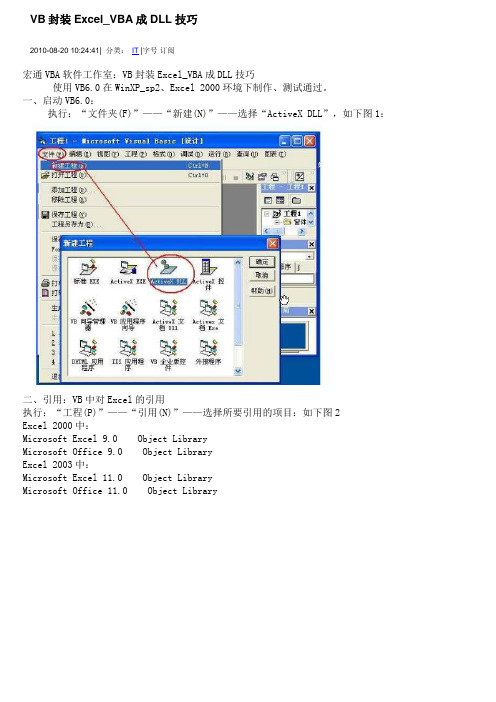This screenshot has width=496, height=702.
Task: Open the properties object combo box dropdown
Action: click(309, 257)
